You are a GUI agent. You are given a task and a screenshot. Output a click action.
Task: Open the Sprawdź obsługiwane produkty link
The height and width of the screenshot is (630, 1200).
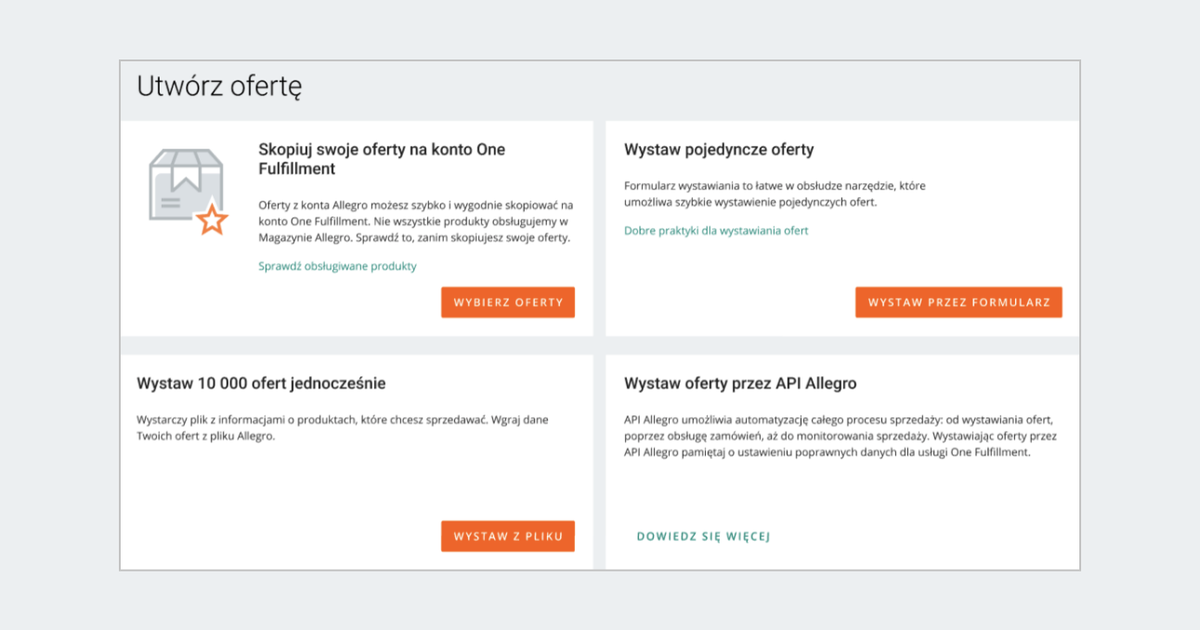[337, 266]
